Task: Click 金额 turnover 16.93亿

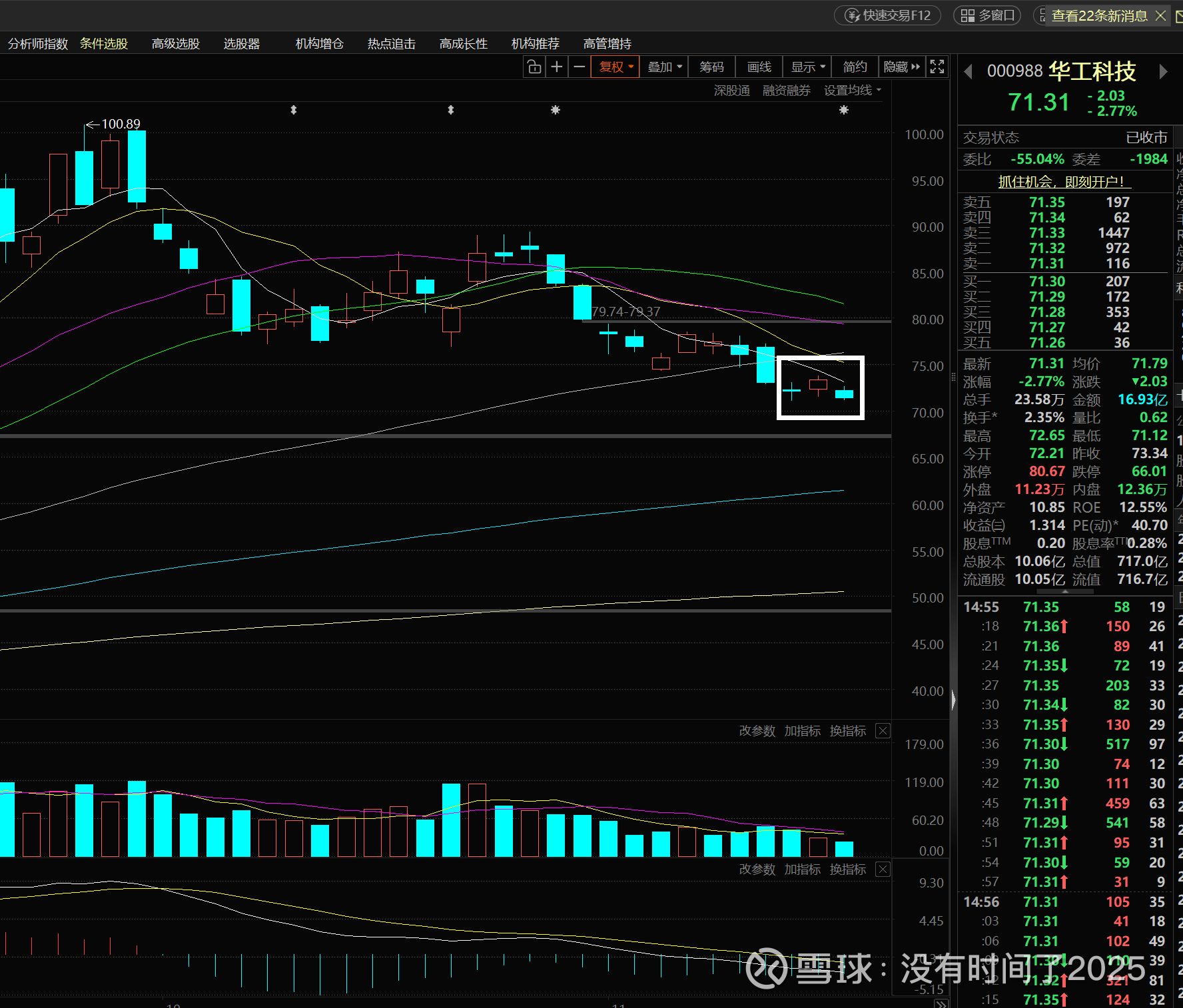Action: (1142, 399)
